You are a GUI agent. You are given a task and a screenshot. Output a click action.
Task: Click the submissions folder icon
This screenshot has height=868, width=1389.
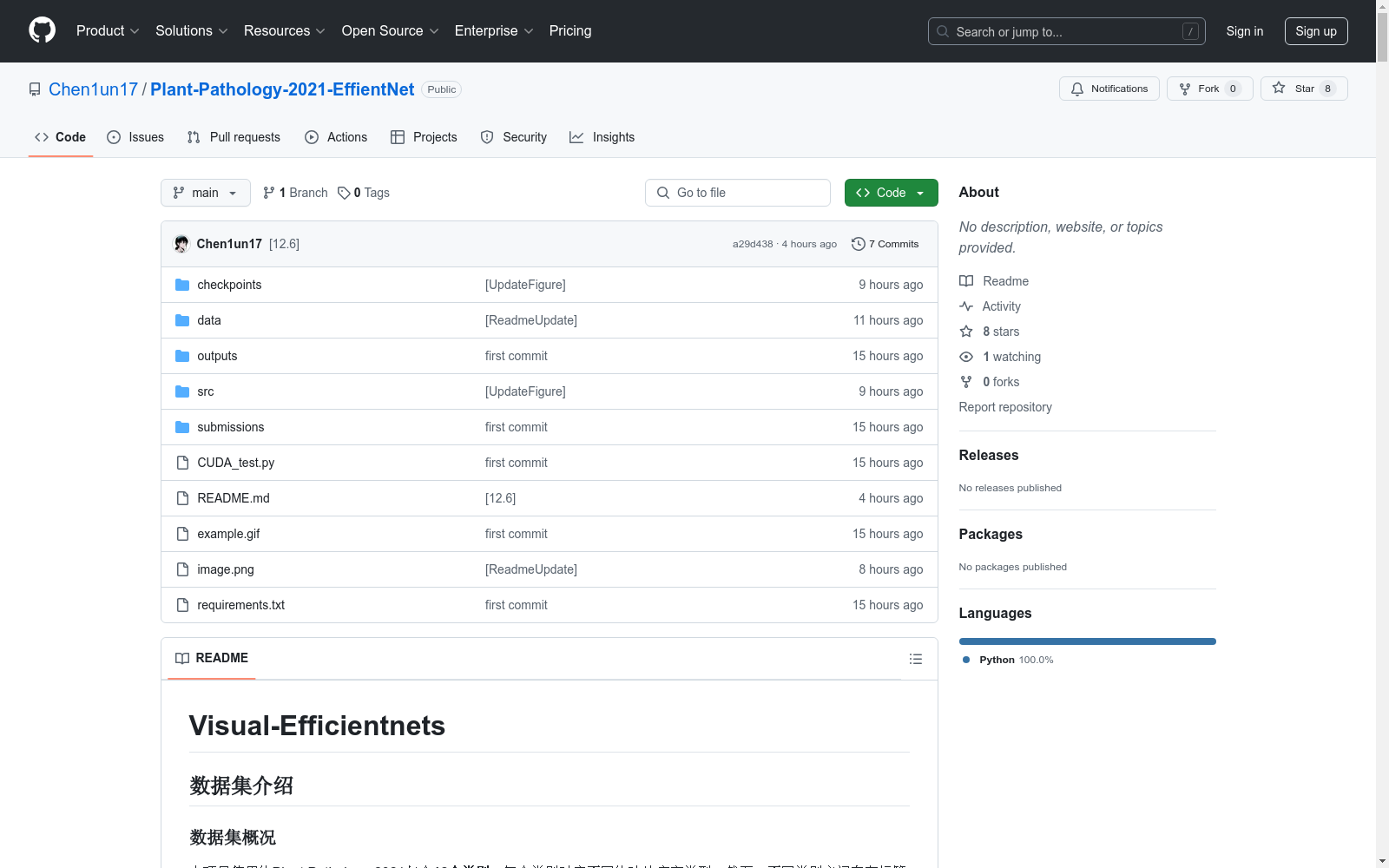tap(182, 427)
